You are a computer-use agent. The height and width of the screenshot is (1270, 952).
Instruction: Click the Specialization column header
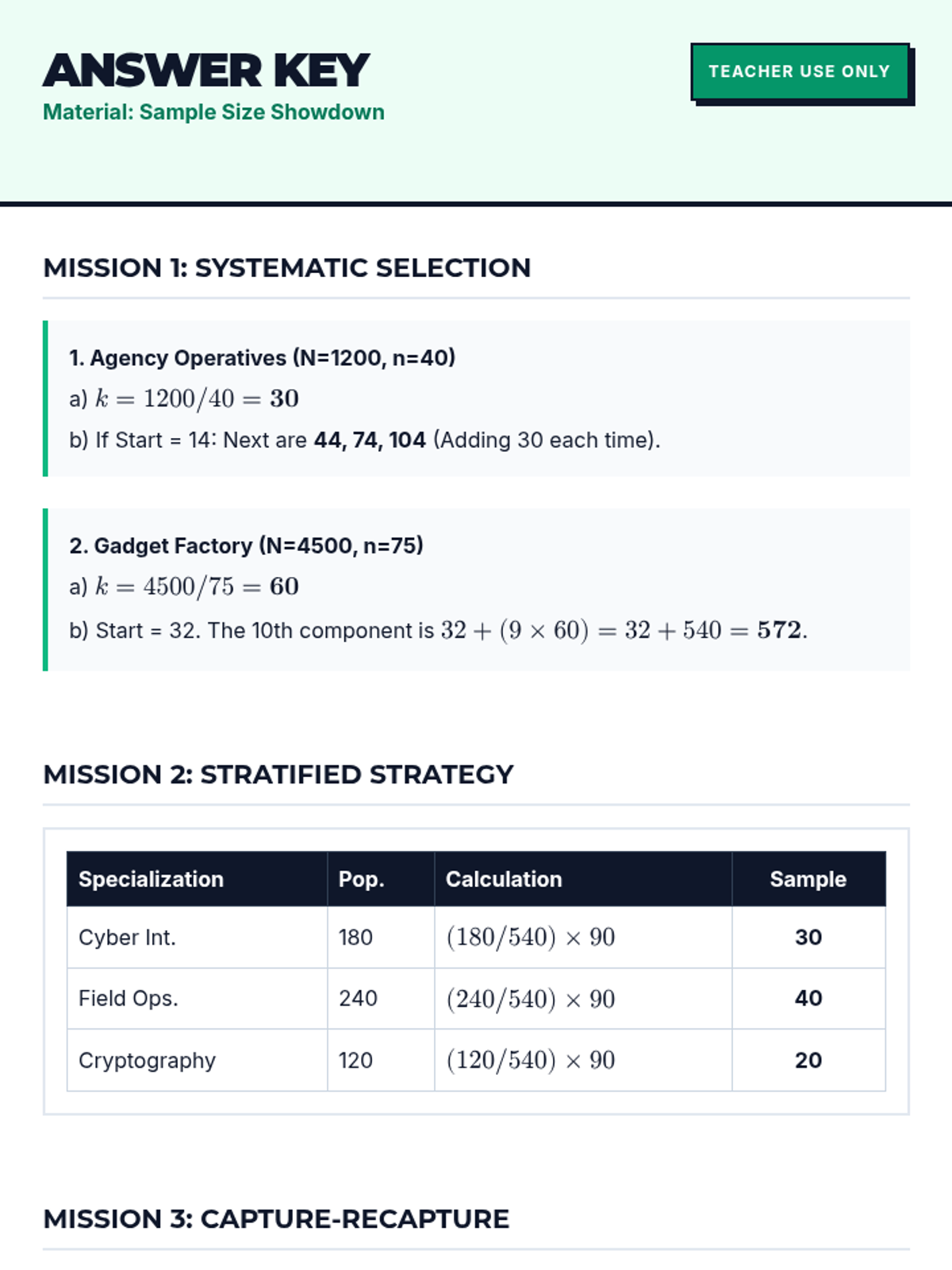click(x=151, y=879)
